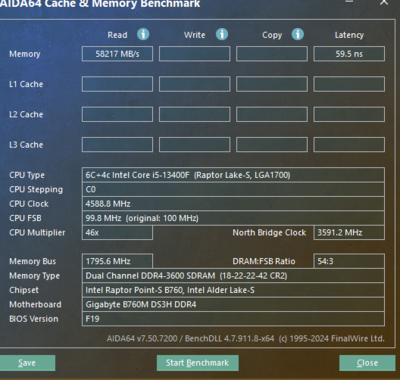Click the Motherboard name field

(233, 304)
